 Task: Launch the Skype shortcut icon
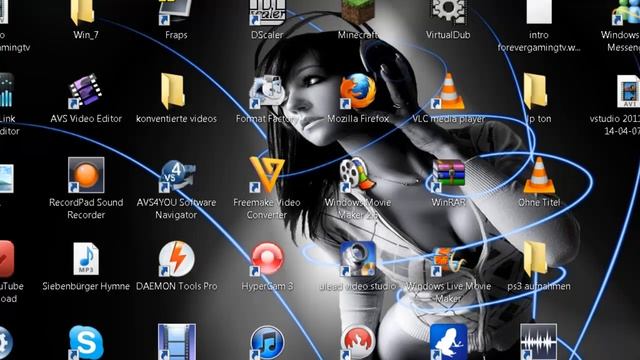86,342
